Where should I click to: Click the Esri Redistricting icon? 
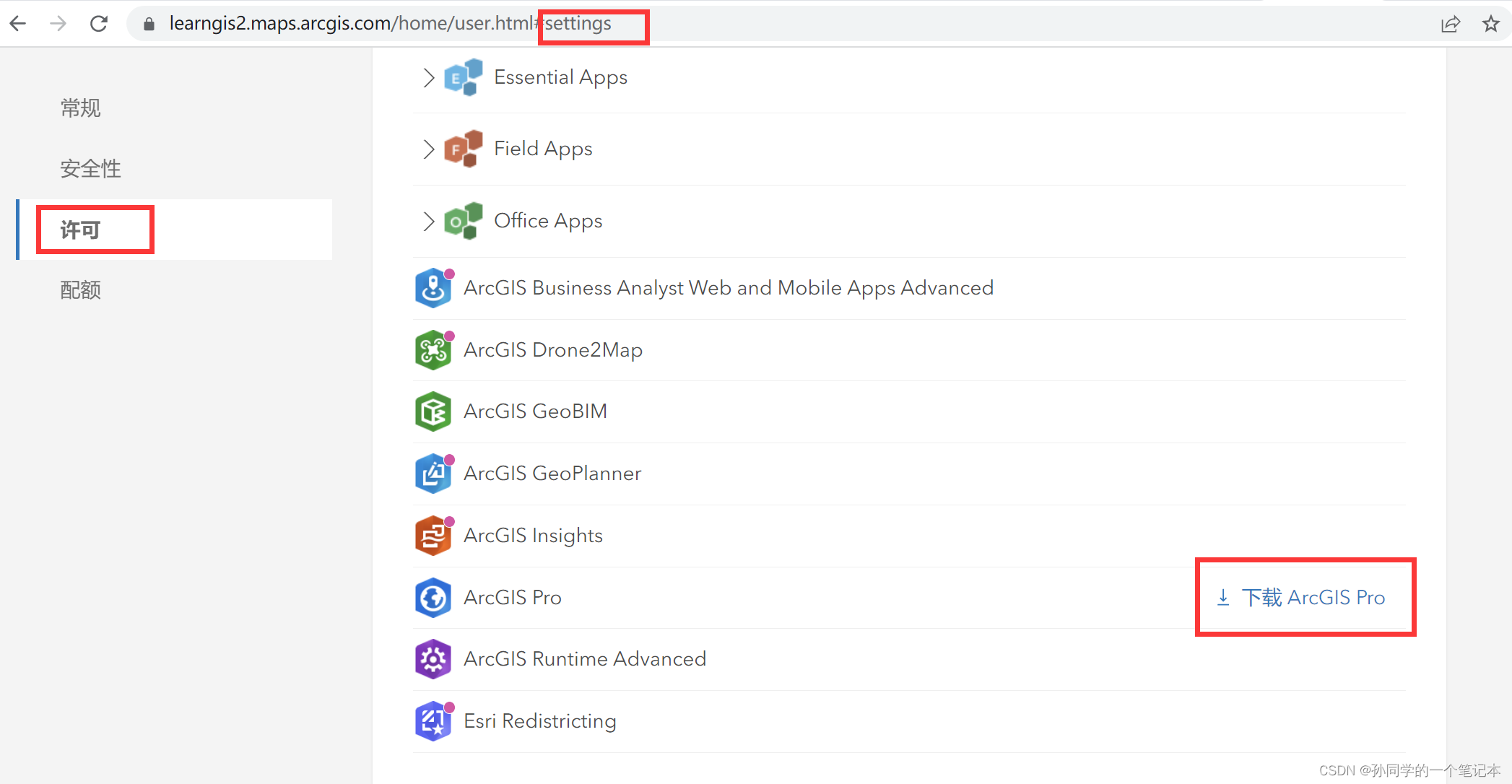tap(433, 721)
